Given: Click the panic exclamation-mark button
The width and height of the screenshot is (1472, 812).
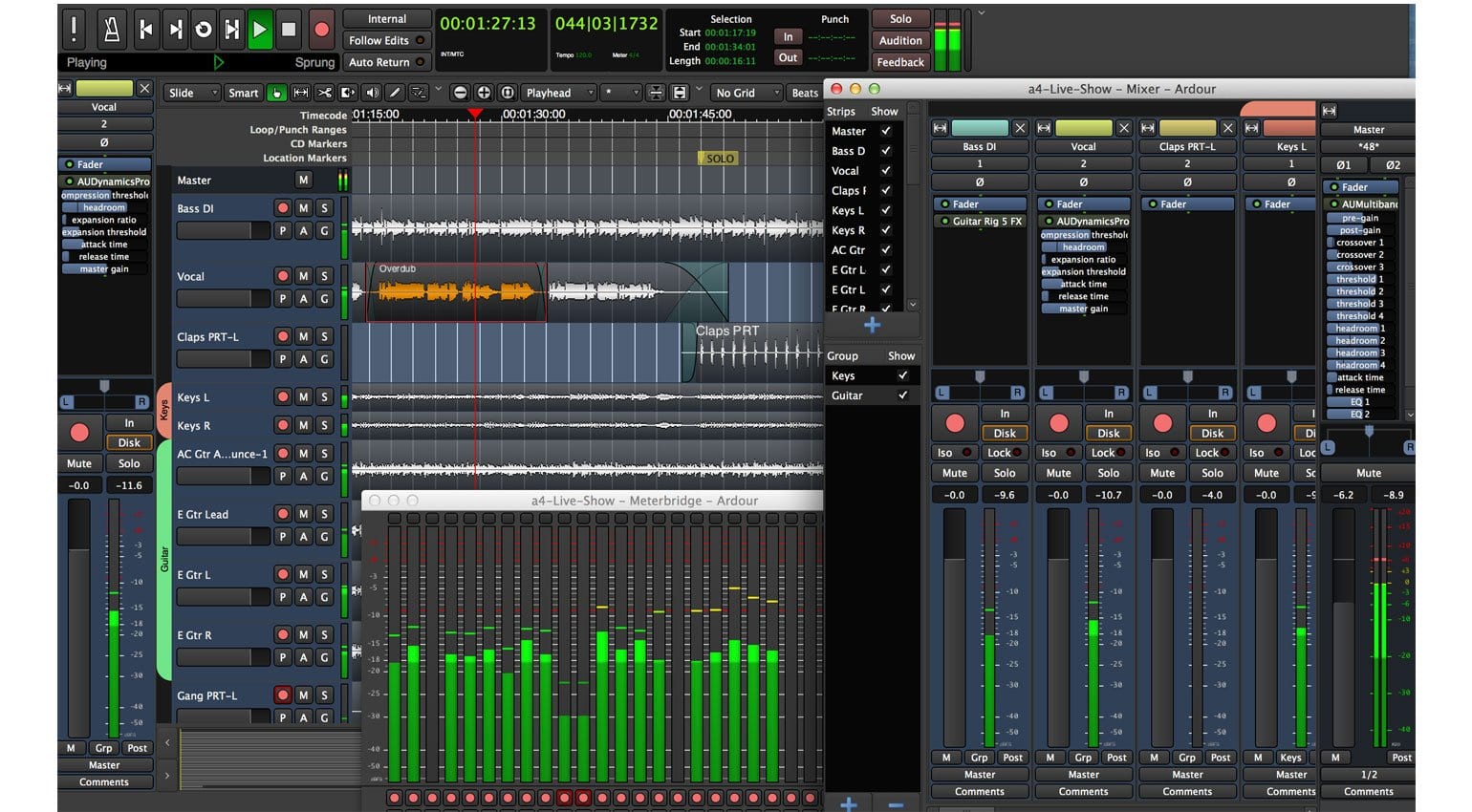Looking at the screenshot, I should 74,30.
